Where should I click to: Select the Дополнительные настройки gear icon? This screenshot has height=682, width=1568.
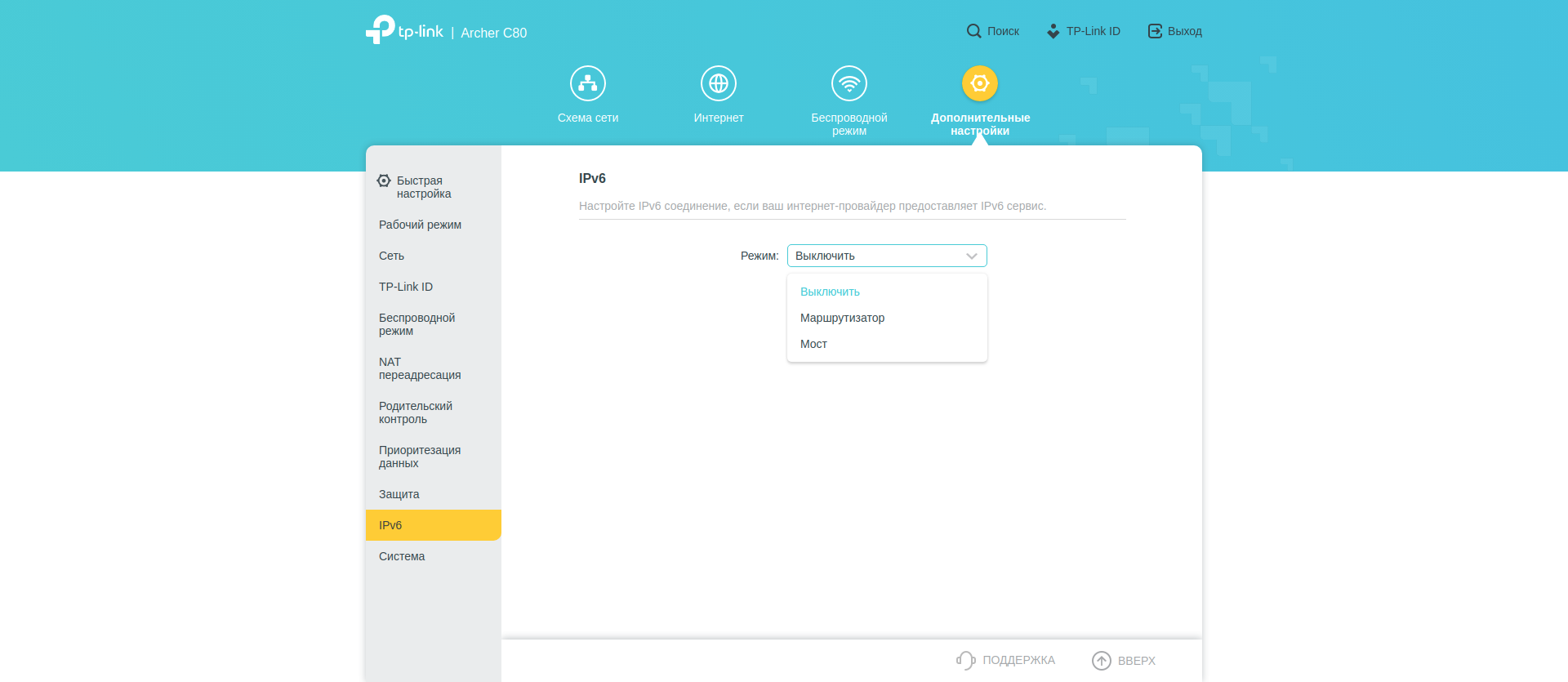980,83
